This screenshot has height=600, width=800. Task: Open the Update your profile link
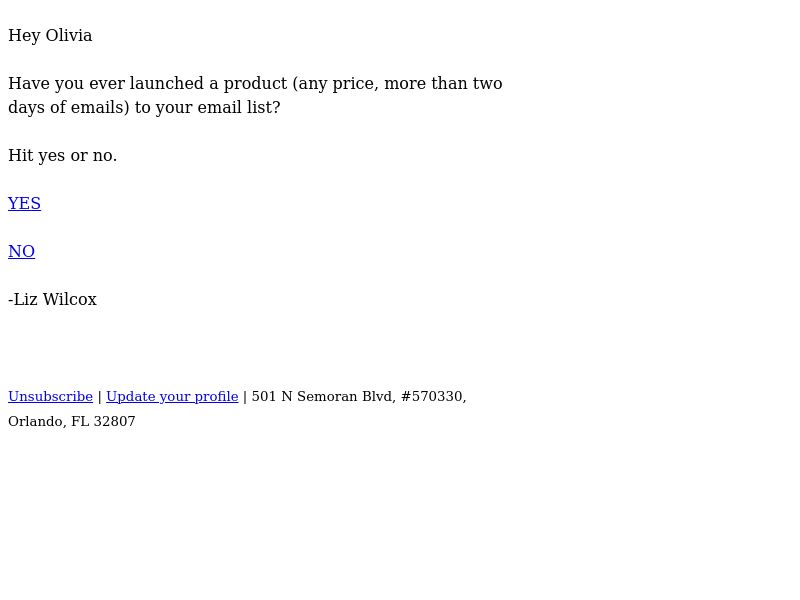172,396
